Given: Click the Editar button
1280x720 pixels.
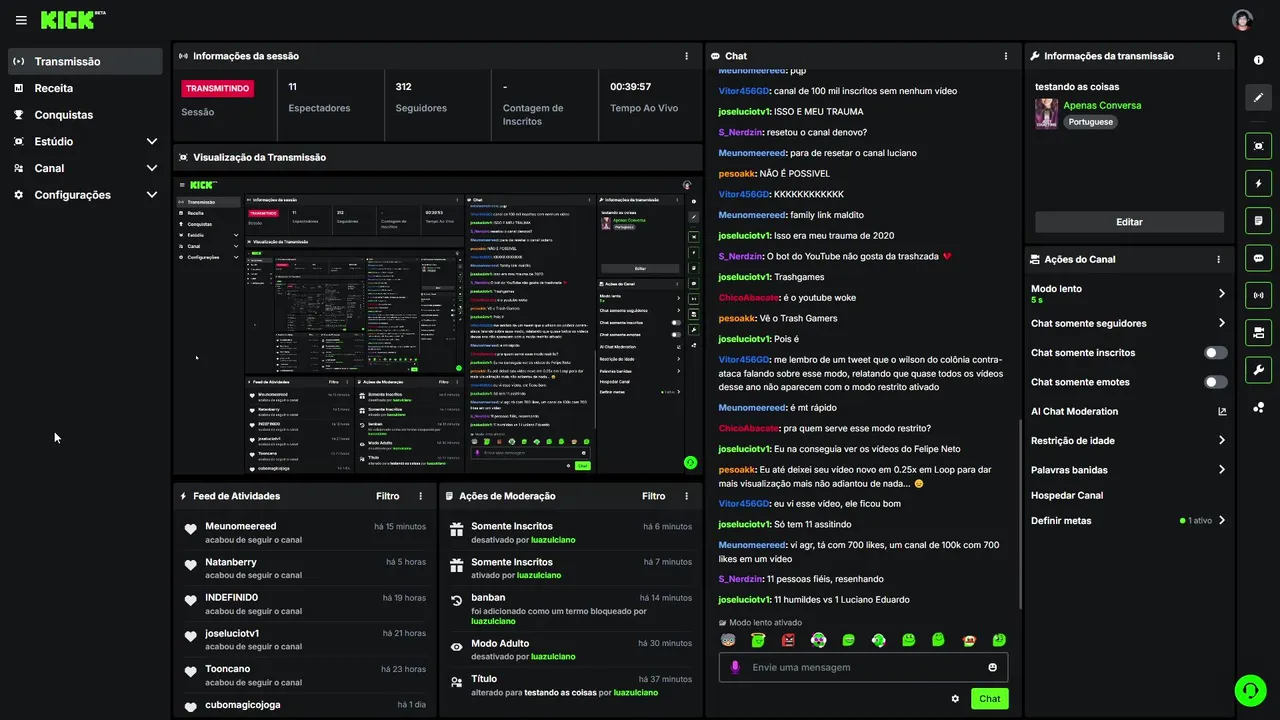Looking at the screenshot, I should pos(1129,222).
